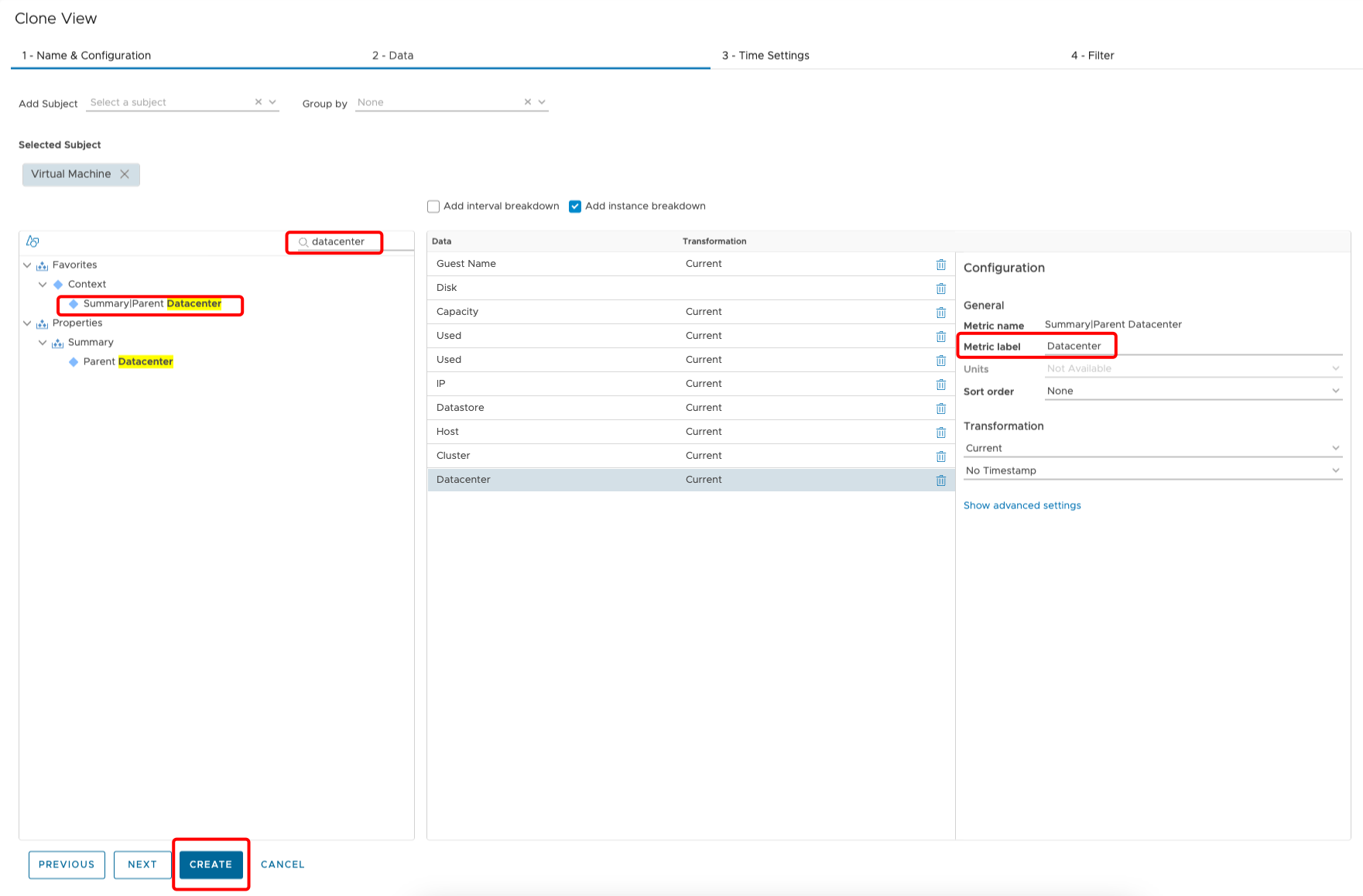Clear the Group by selection with the X icon

[x=527, y=101]
